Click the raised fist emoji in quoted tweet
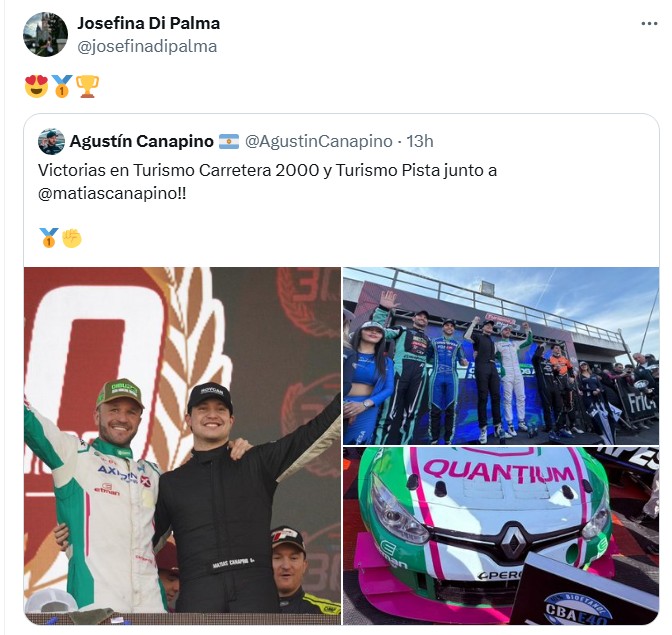Screen dimensions: 672x635 pyautogui.click(x=72, y=238)
